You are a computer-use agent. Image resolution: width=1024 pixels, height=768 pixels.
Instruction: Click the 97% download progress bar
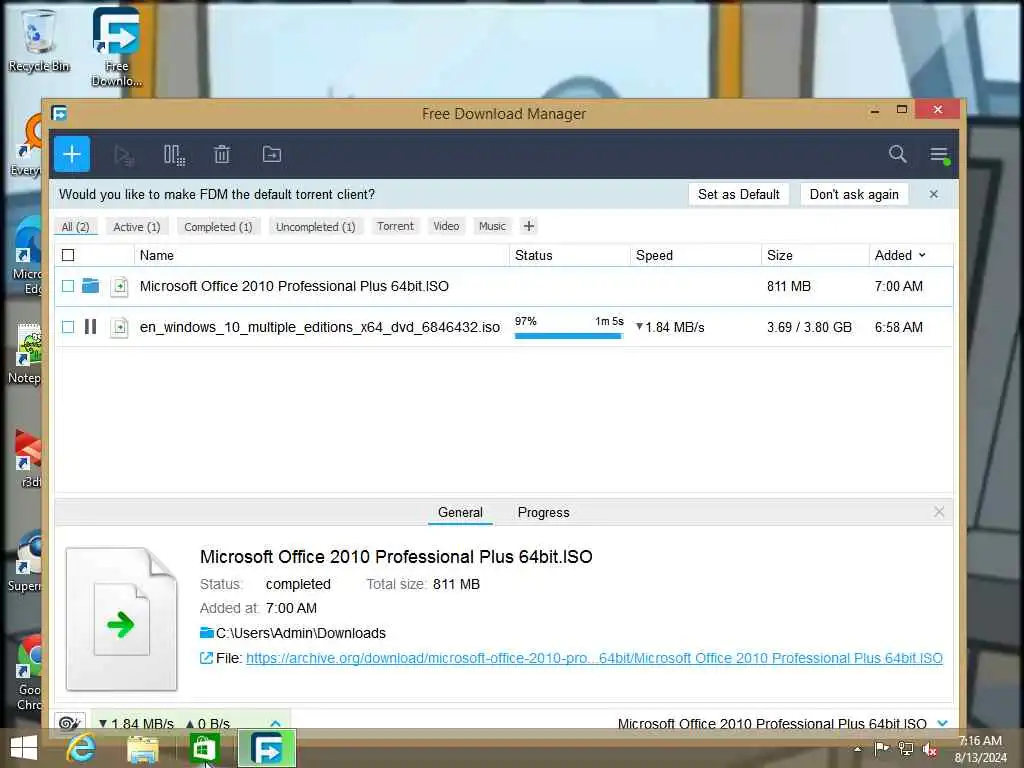coord(569,336)
